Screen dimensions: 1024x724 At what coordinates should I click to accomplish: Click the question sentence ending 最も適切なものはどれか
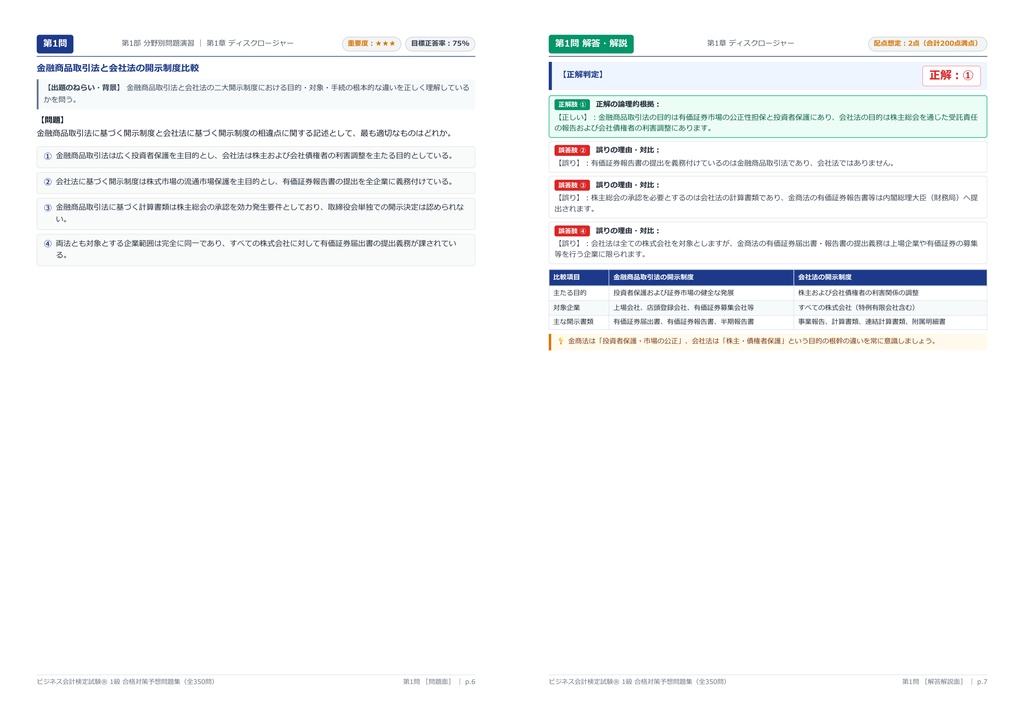(244, 133)
